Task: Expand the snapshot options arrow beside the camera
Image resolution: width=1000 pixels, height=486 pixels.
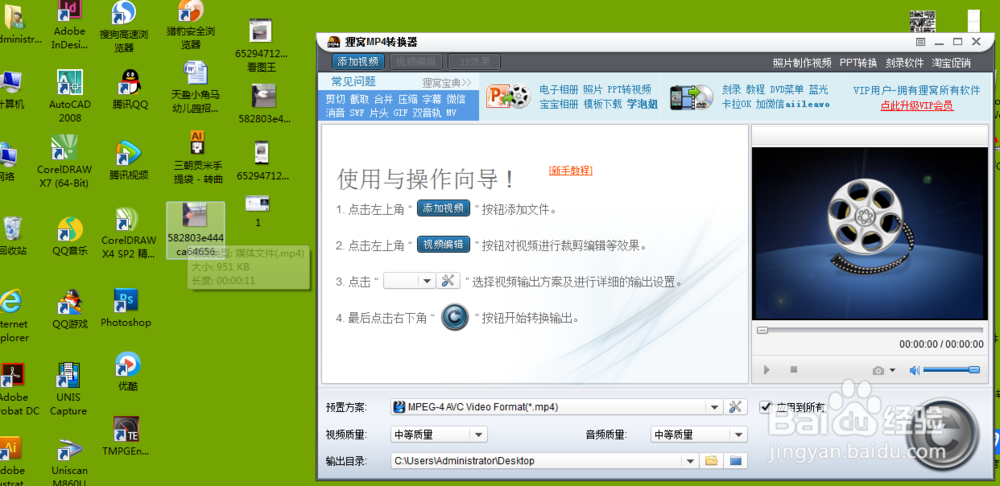Action: [x=892, y=370]
